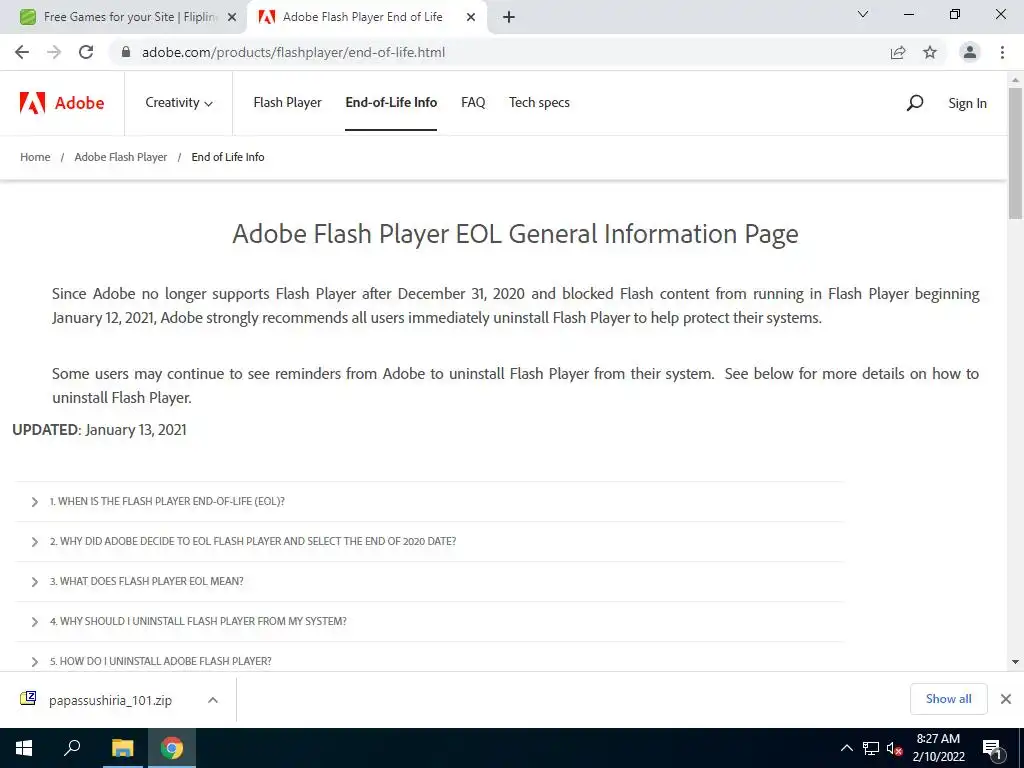This screenshot has width=1024, height=768.
Task: Select the FAQ navigation item
Action: click(x=473, y=103)
